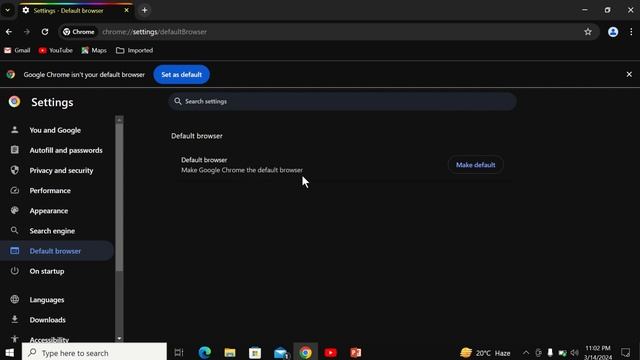Open File Explorer from the taskbar

click(230, 352)
